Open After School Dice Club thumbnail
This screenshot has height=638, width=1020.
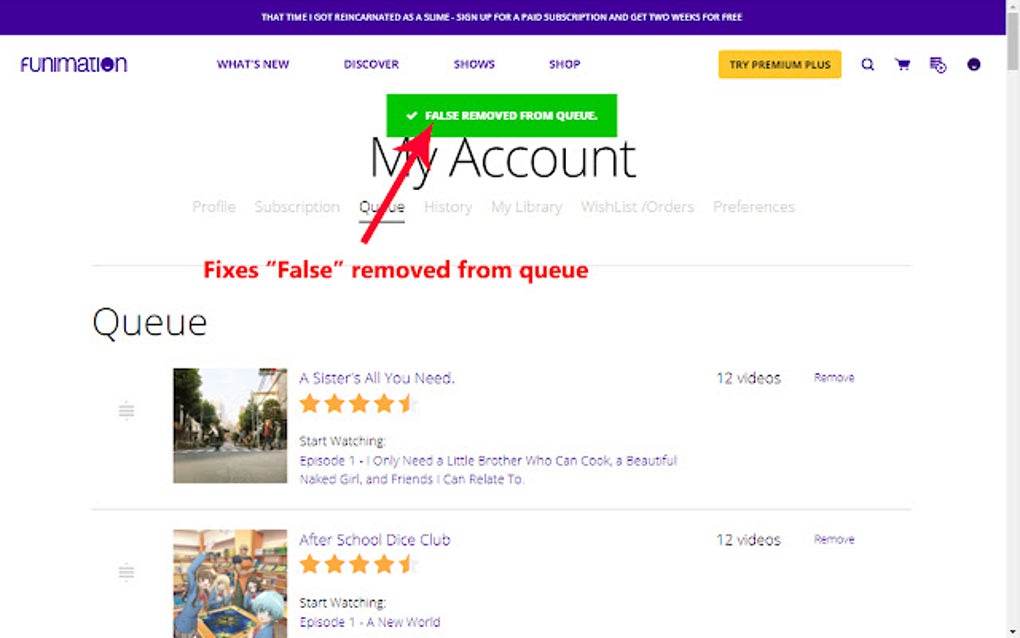click(x=230, y=583)
